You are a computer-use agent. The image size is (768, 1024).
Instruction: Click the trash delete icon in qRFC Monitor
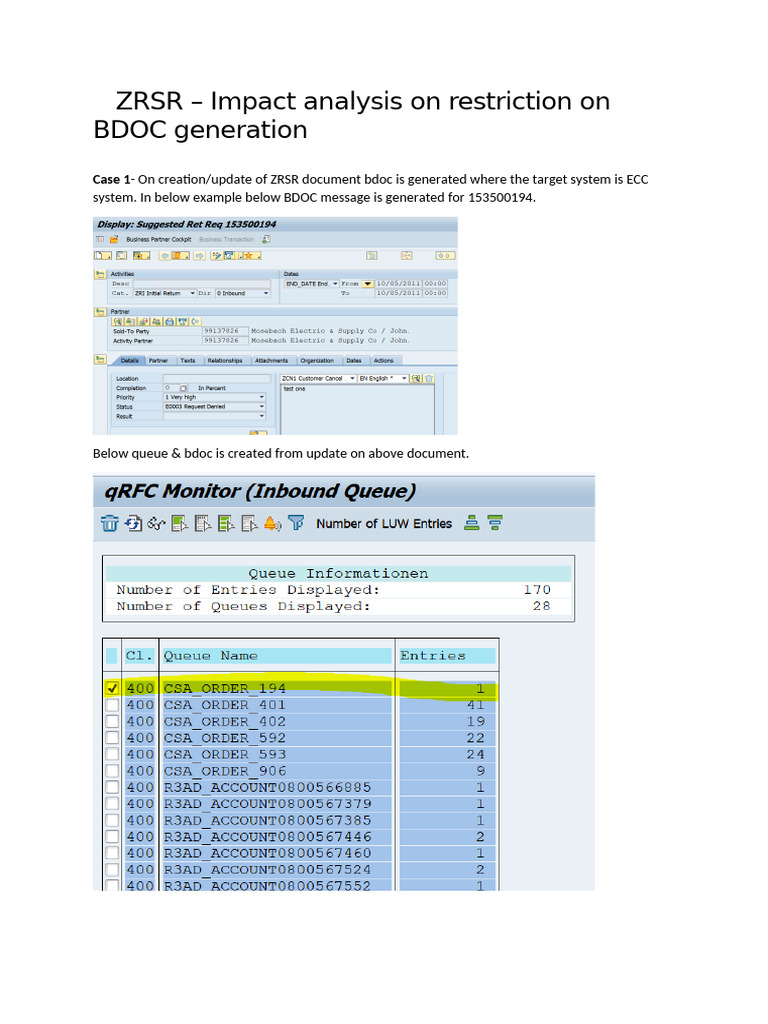click(x=110, y=523)
